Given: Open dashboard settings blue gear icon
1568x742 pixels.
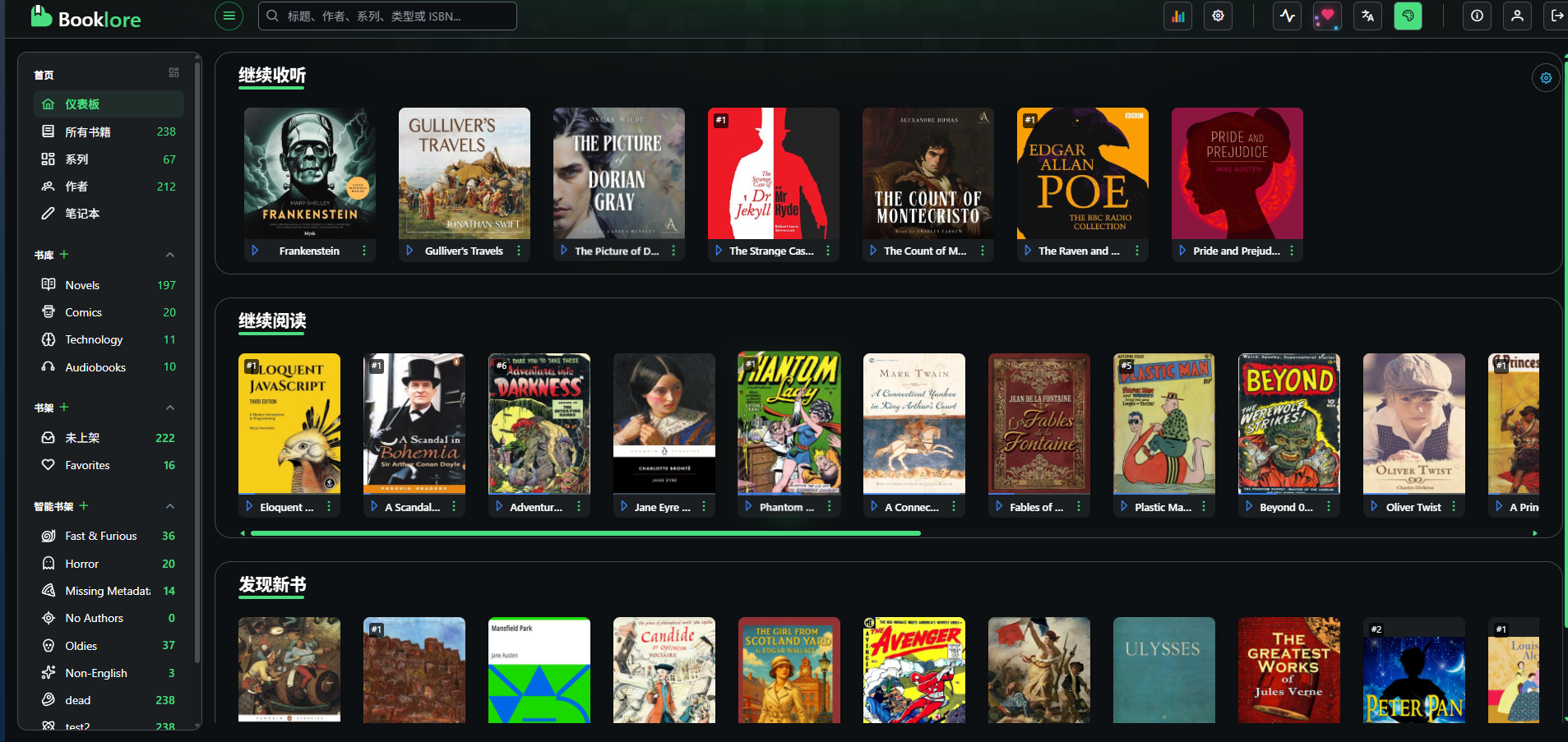Looking at the screenshot, I should pyautogui.click(x=1546, y=78).
